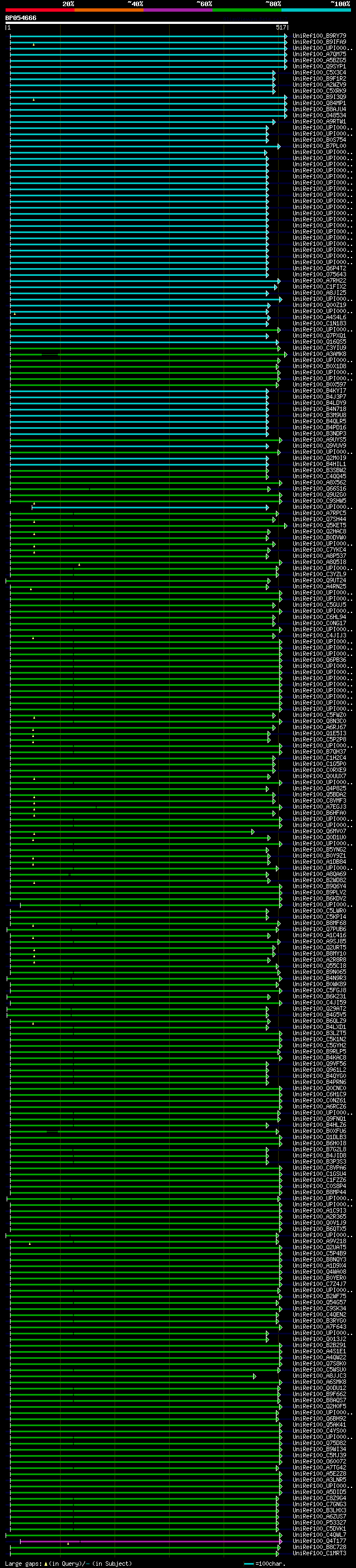Select the BP054666 query label
The width and height of the screenshot is (356, 1568).
pyautogui.click(x=21, y=18)
